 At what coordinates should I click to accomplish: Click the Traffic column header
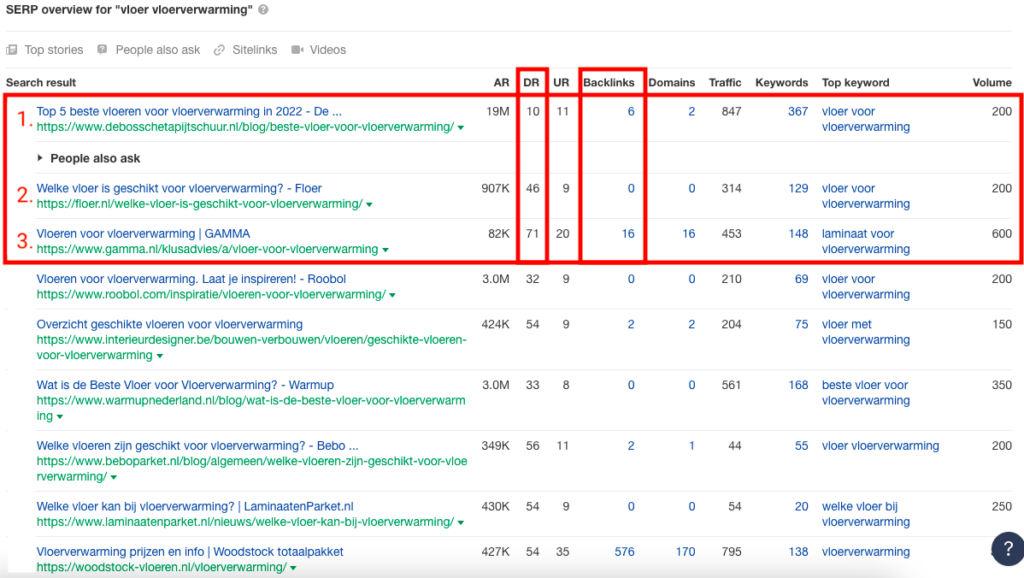pos(725,82)
